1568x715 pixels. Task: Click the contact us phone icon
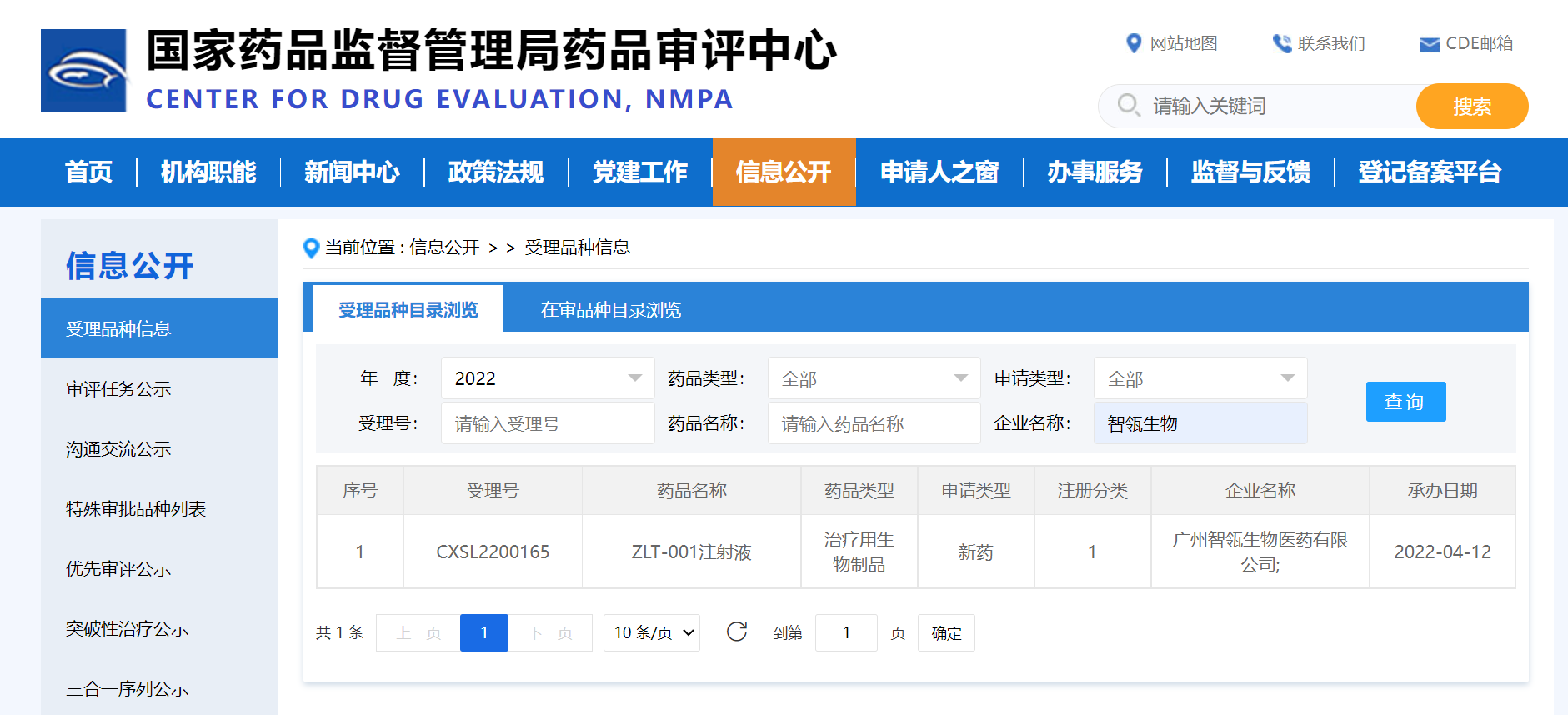pyautogui.click(x=1281, y=43)
